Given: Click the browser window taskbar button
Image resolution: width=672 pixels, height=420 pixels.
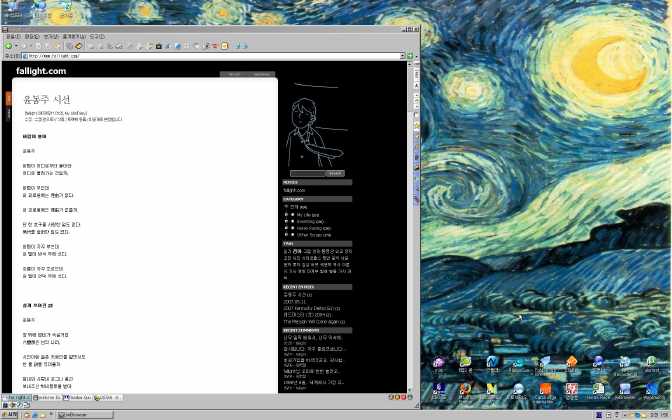Looking at the screenshot, I should [x=85, y=415].
